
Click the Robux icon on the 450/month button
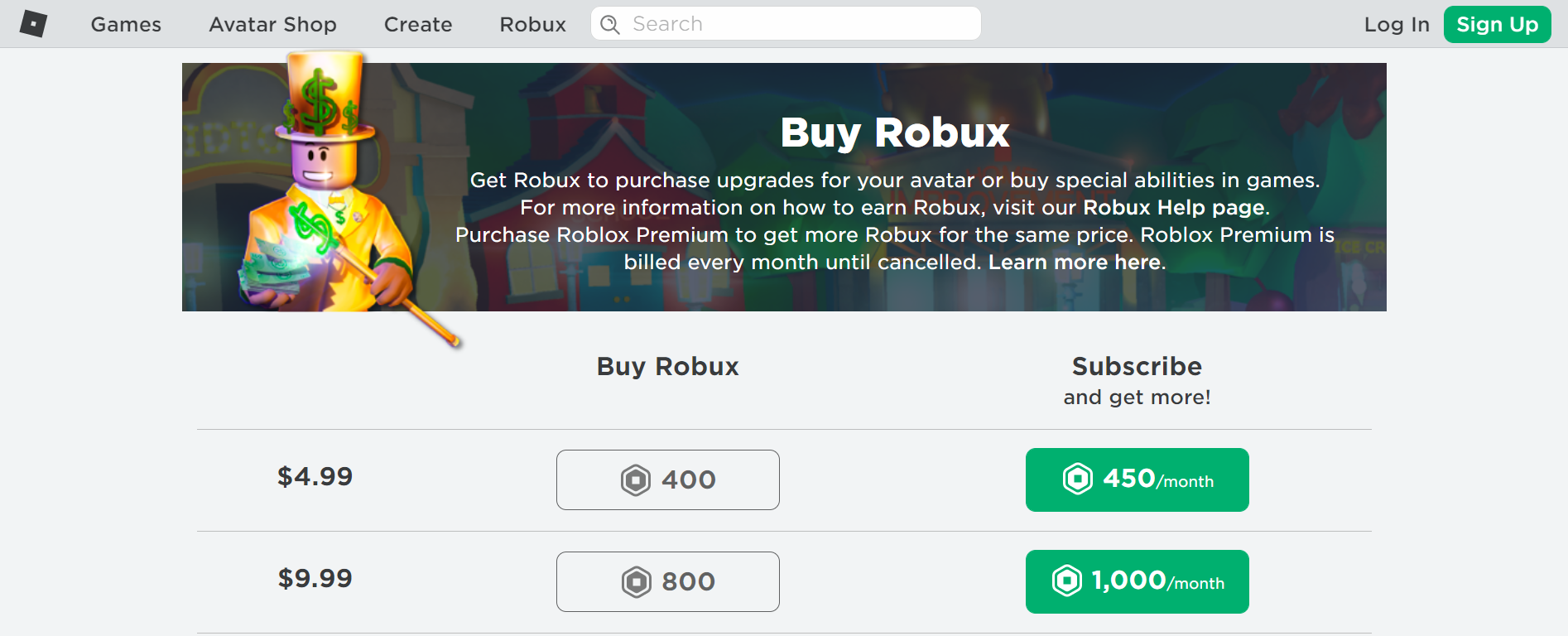point(1077,479)
